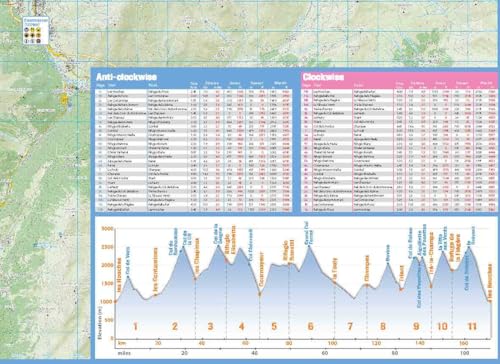The width and height of the screenshot is (500, 364).
Task: Click the Anti-clockwise table heading
Action: point(126,77)
